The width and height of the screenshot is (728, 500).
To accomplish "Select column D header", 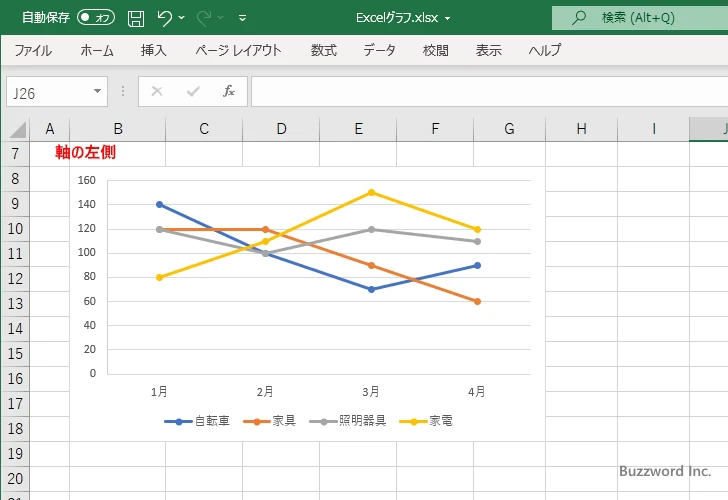I will (281, 129).
